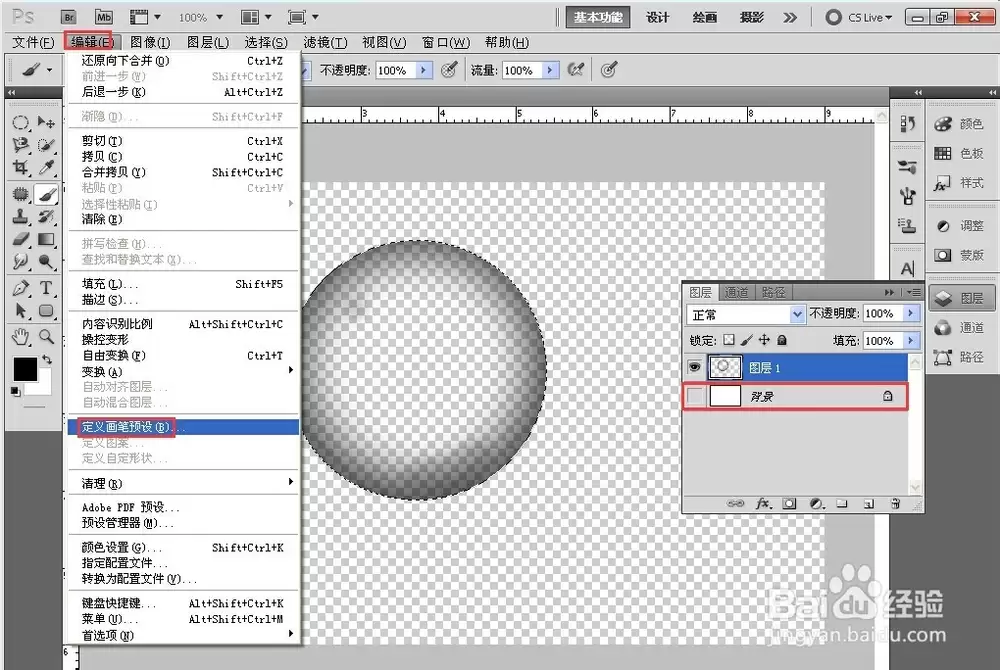Screen dimensions: 1000x670
Task: Select the Rounded Rectangle shape tool
Action: coord(46,311)
